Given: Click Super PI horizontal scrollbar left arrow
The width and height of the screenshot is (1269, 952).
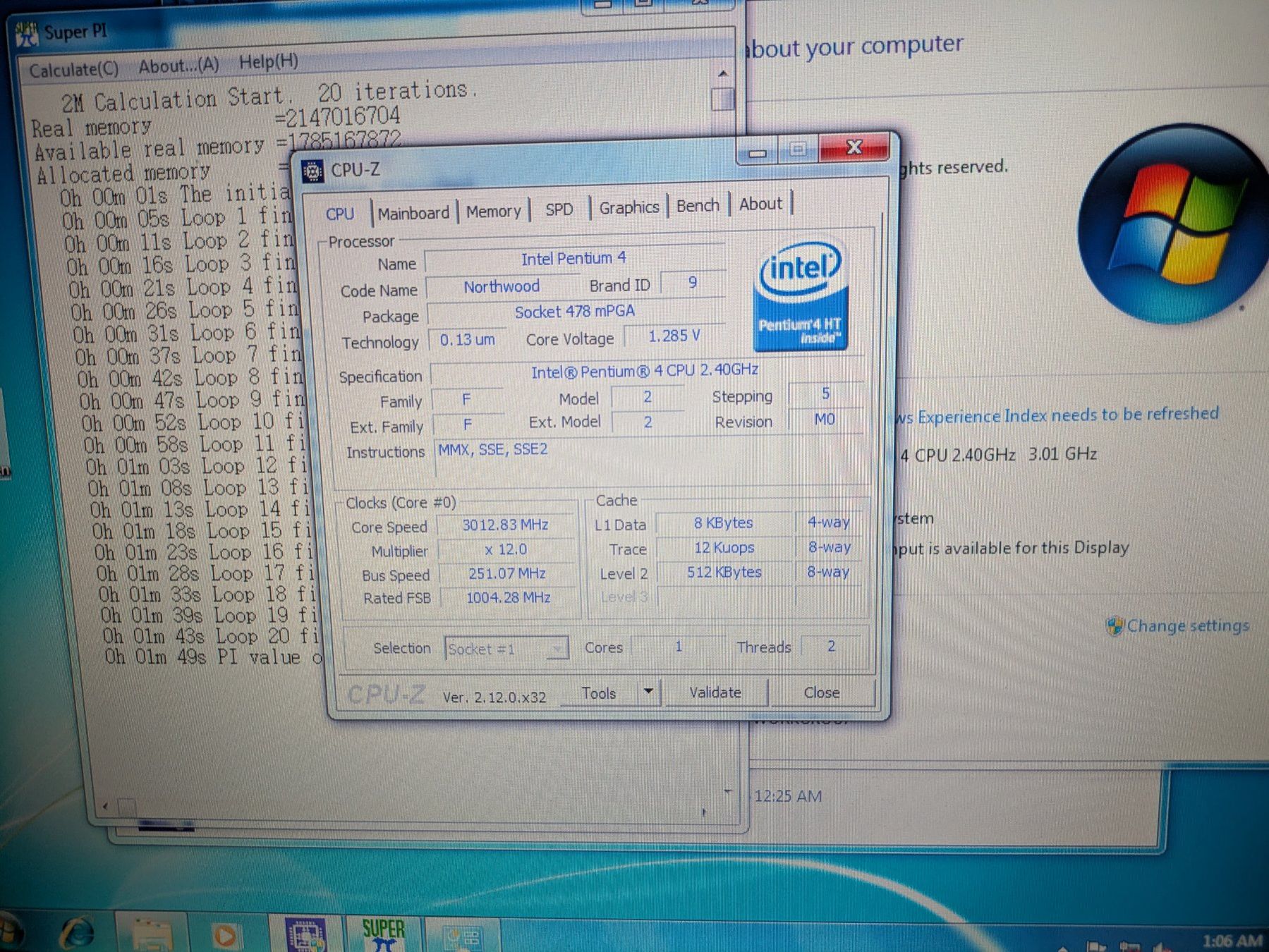Looking at the screenshot, I should pos(105,805).
